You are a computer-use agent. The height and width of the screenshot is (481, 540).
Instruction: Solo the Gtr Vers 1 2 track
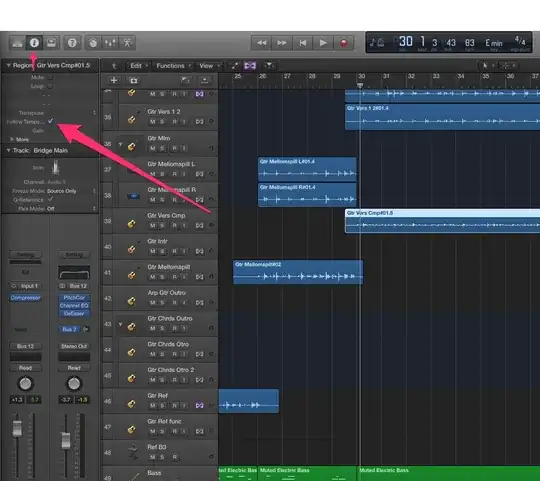coord(162,122)
